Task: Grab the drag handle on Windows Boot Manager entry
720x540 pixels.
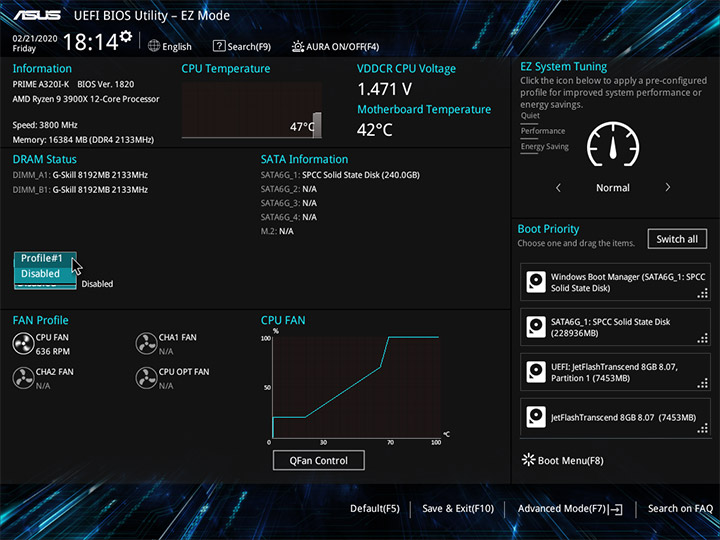Action: (703, 294)
